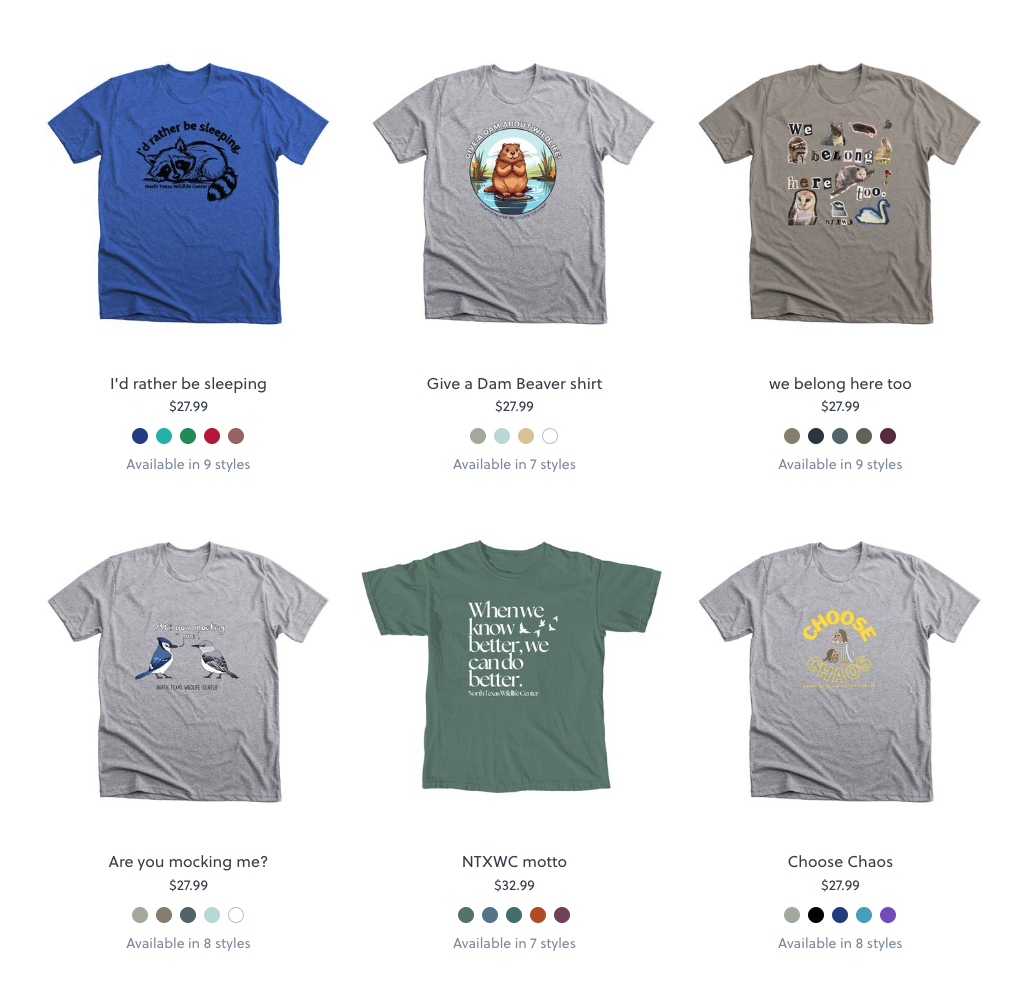Image resolution: width=1026 pixels, height=983 pixels.
Task: Click "Available in 9 styles" under "we belong here too"
Action: pos(840,464)
